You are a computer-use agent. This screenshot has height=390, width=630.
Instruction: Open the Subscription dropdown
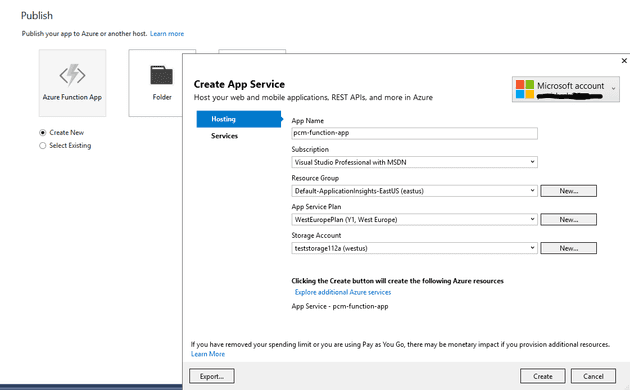pos(414,162)
